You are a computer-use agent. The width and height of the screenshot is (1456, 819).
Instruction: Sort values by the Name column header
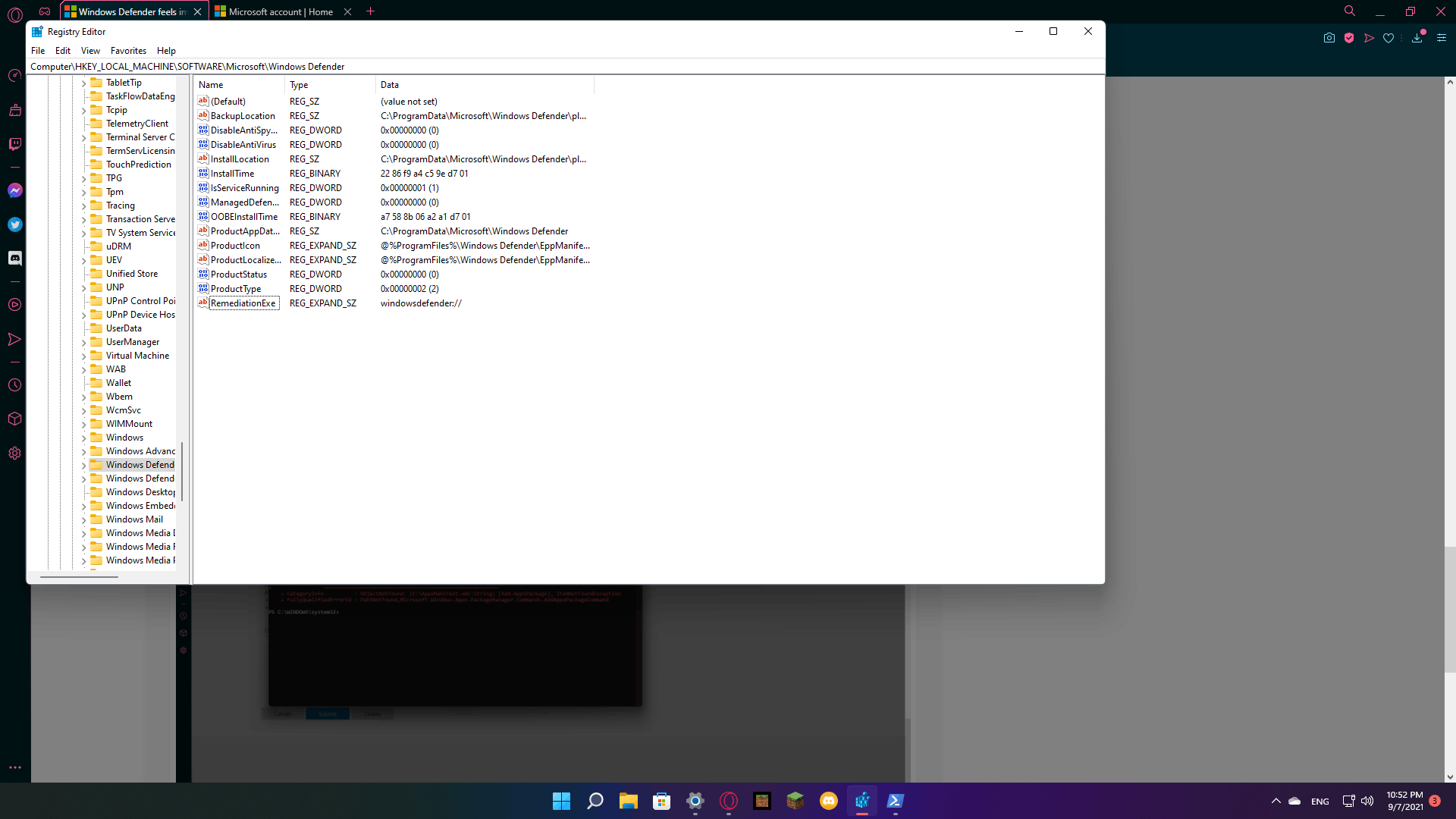240,85
